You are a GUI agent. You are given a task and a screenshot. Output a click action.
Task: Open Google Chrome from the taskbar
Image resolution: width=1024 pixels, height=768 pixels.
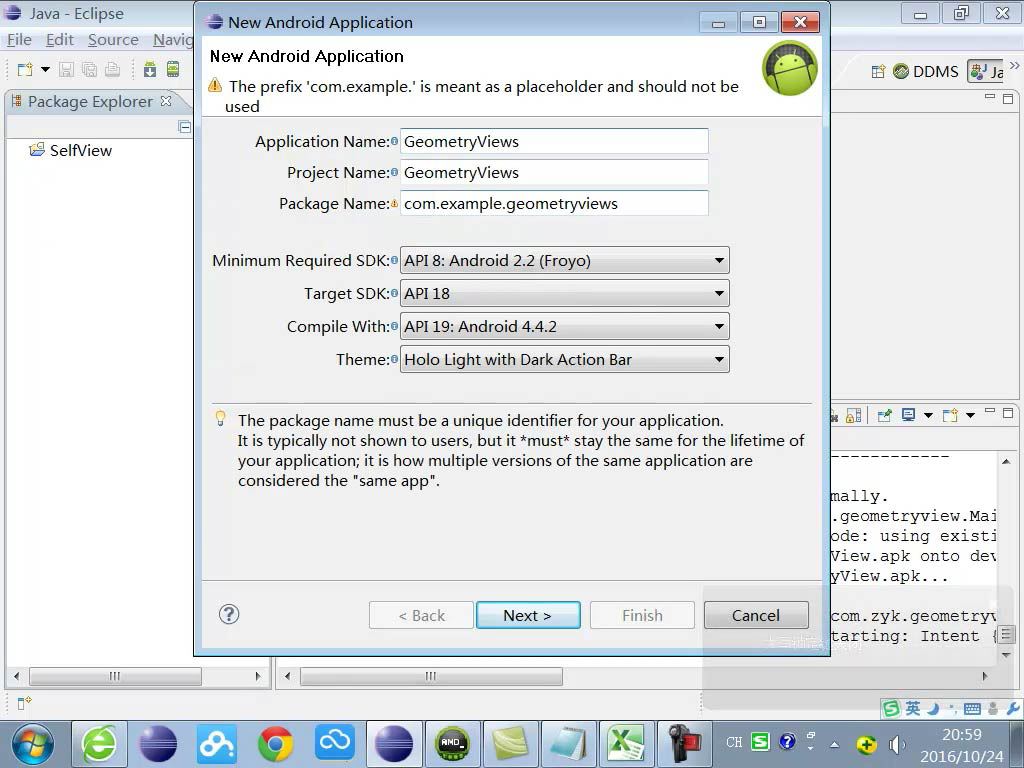pyautogui.click(x=275, y=744)
